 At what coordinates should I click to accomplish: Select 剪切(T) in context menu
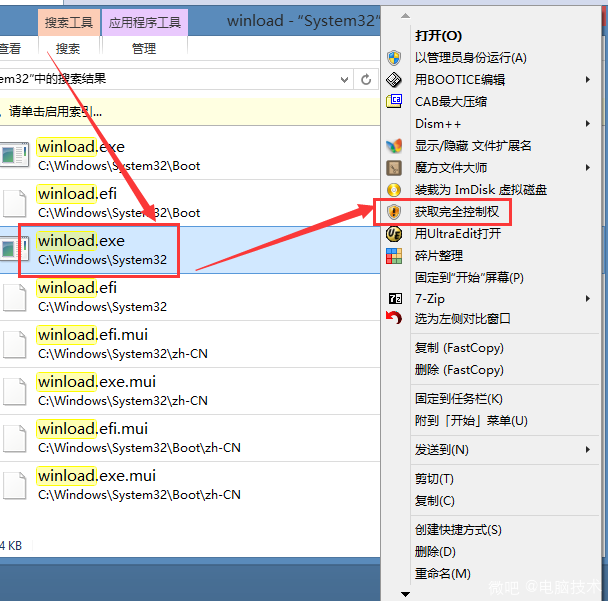point(434,479)
